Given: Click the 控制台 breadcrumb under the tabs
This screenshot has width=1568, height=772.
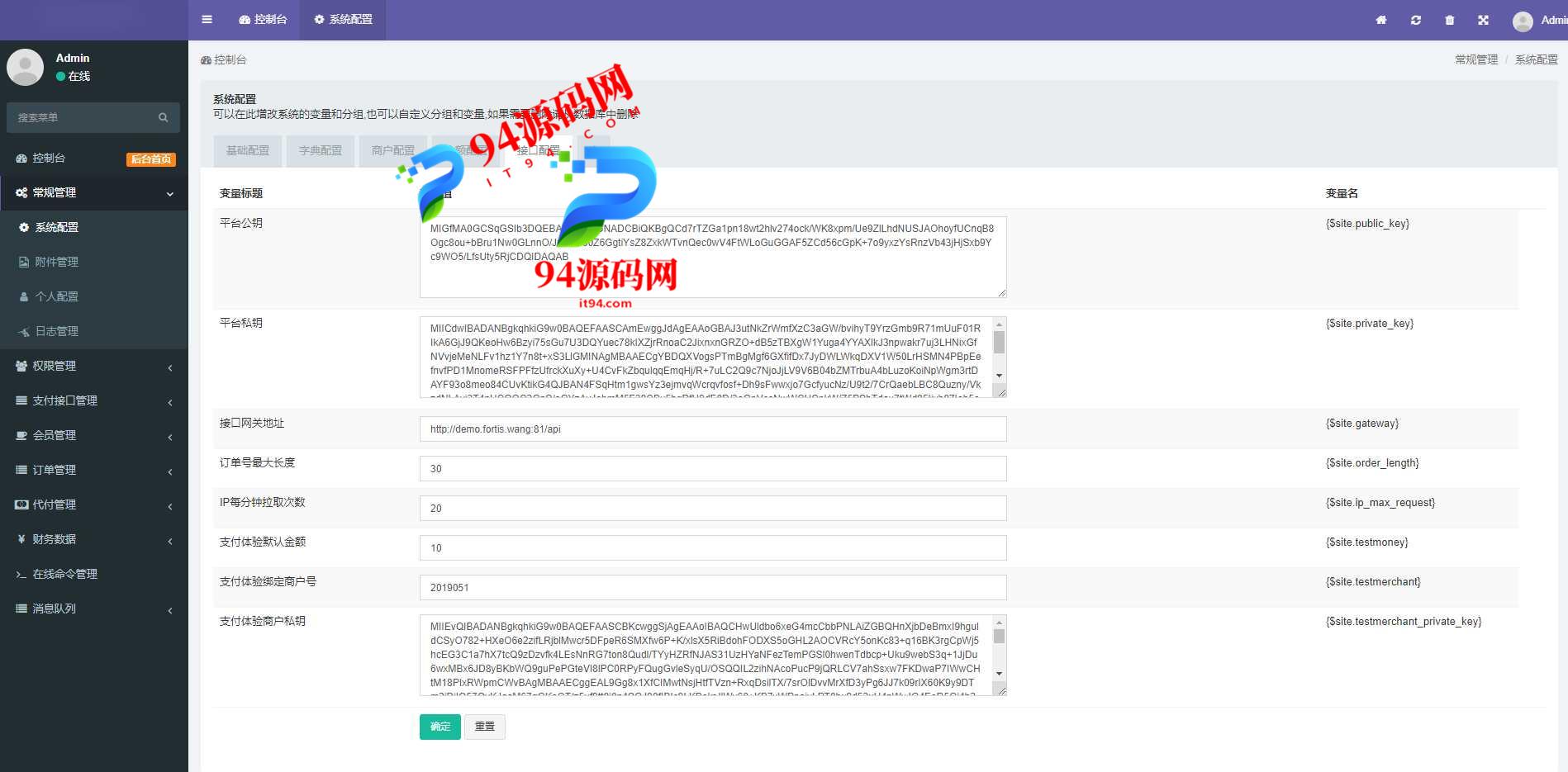Looking at the screenshot, I should point(224,59).
